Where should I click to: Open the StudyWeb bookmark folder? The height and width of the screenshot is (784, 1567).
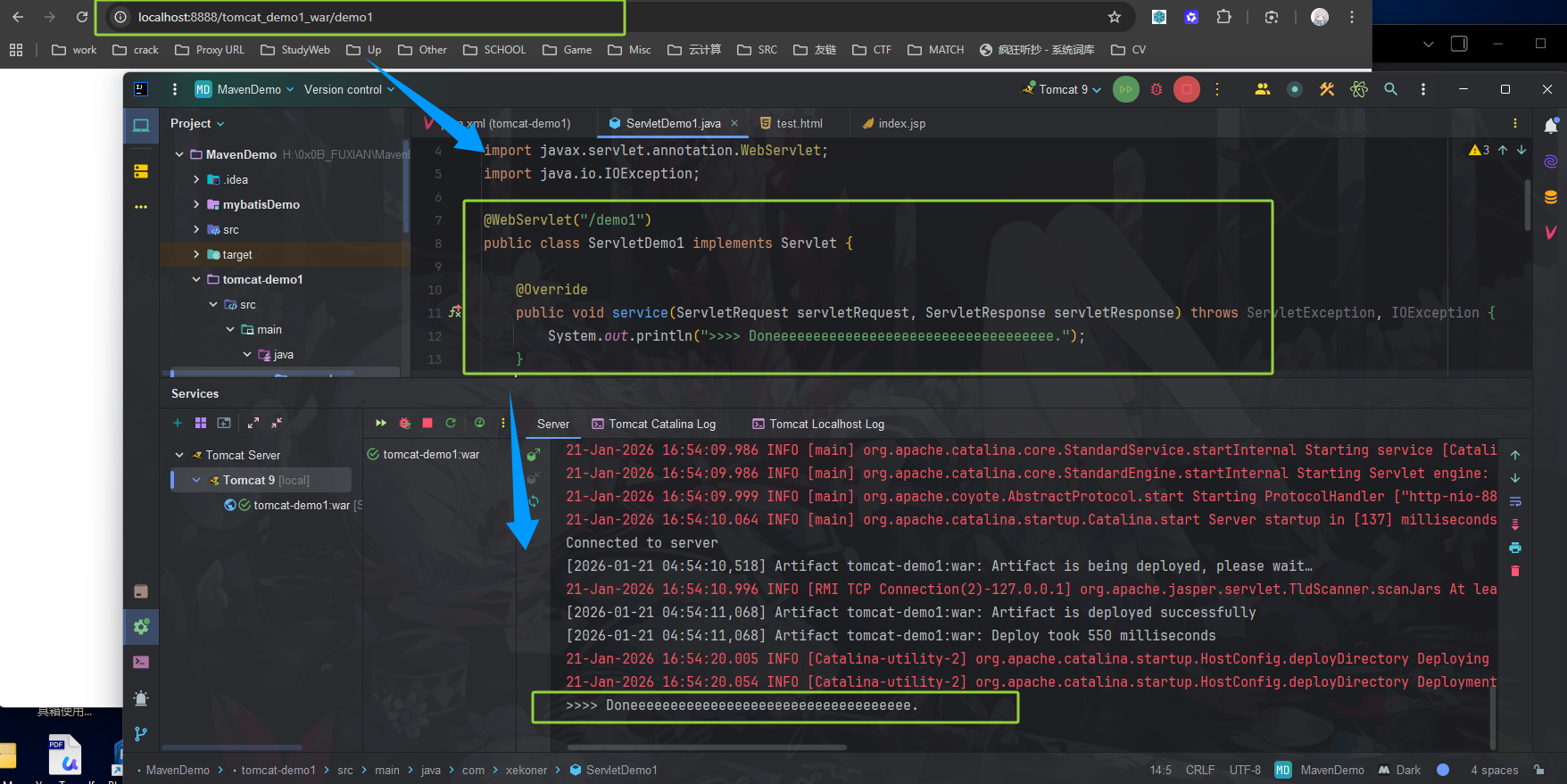click(x=295, y=50)
